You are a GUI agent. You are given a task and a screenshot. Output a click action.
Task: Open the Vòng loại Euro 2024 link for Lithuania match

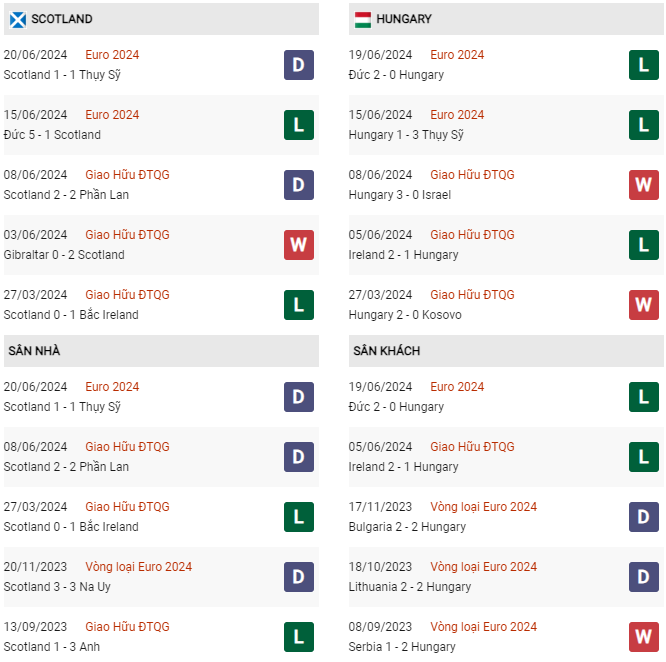pyautogui.click(x=483, y=566)
